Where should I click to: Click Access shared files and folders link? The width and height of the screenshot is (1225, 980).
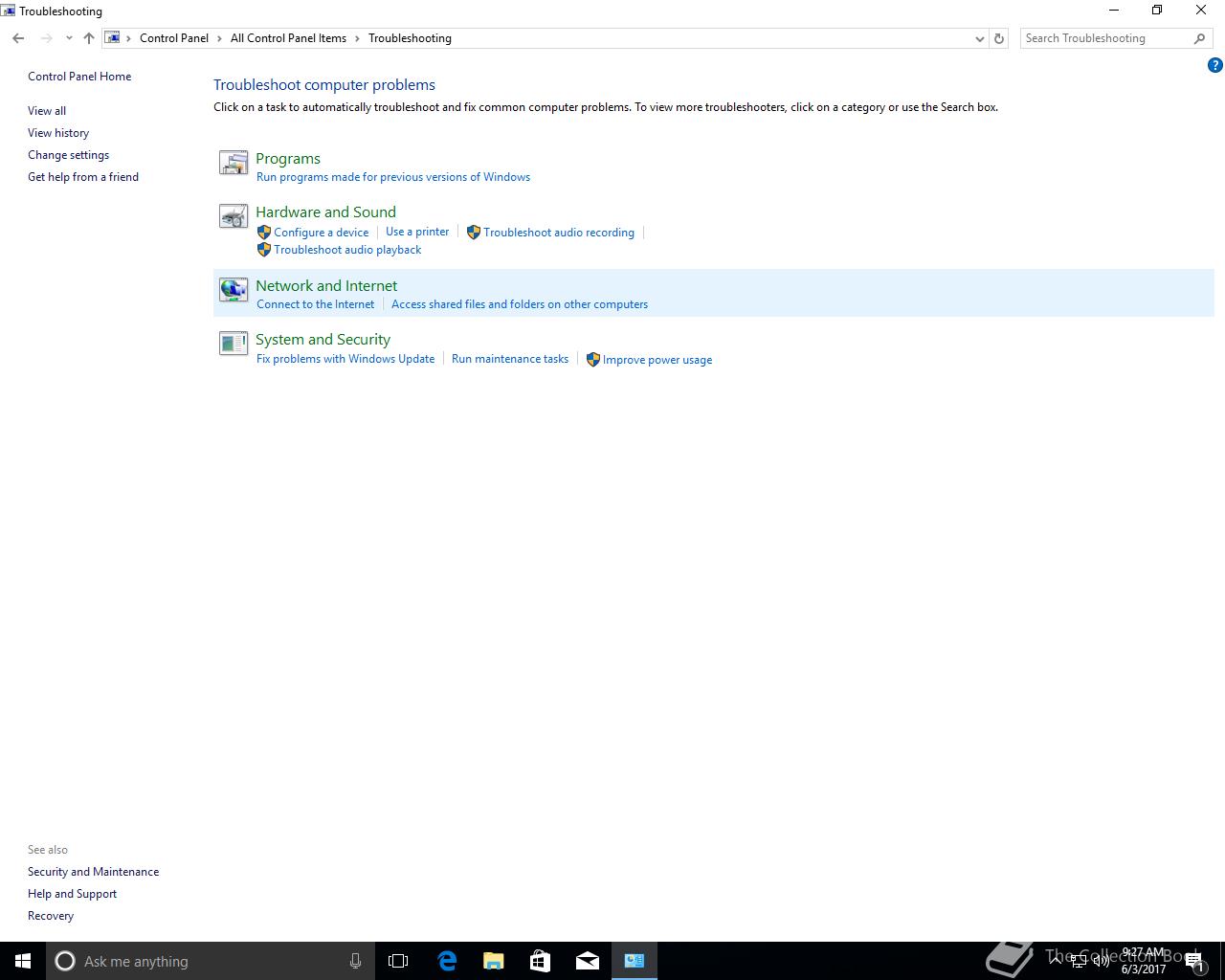pos(520,304)
